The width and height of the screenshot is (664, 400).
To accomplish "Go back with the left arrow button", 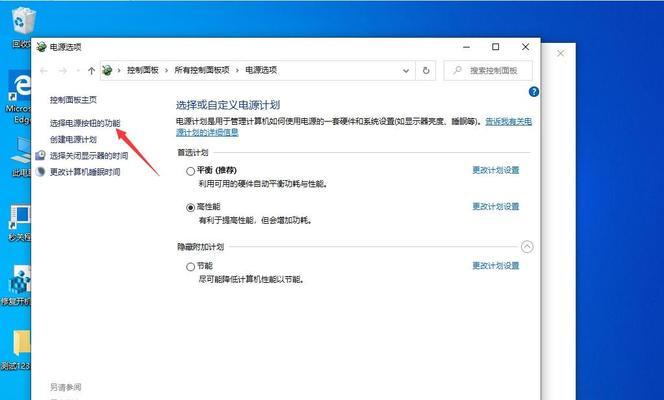I will (44, 71).
